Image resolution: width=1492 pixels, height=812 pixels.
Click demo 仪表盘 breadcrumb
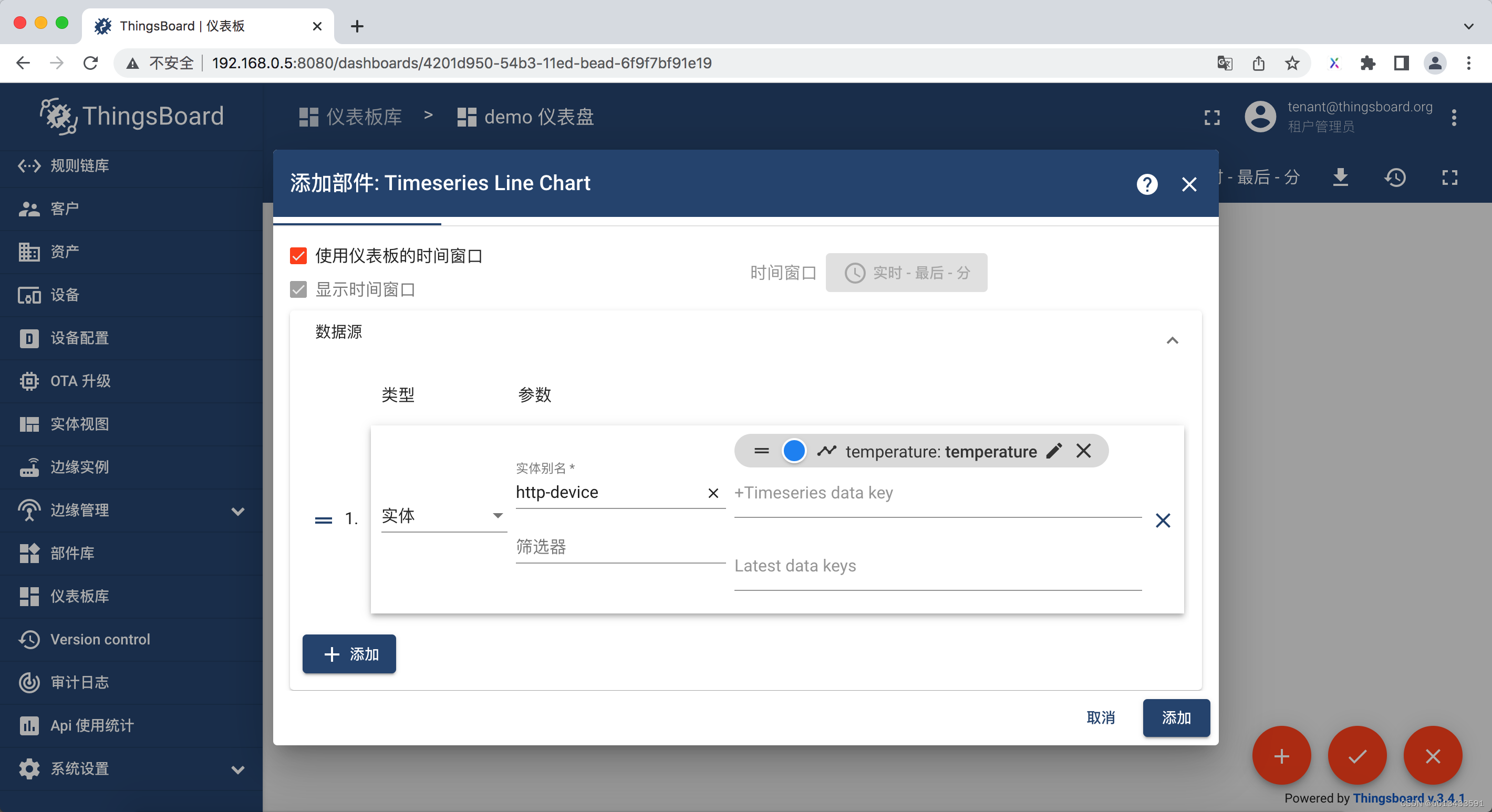coord(525,117)
